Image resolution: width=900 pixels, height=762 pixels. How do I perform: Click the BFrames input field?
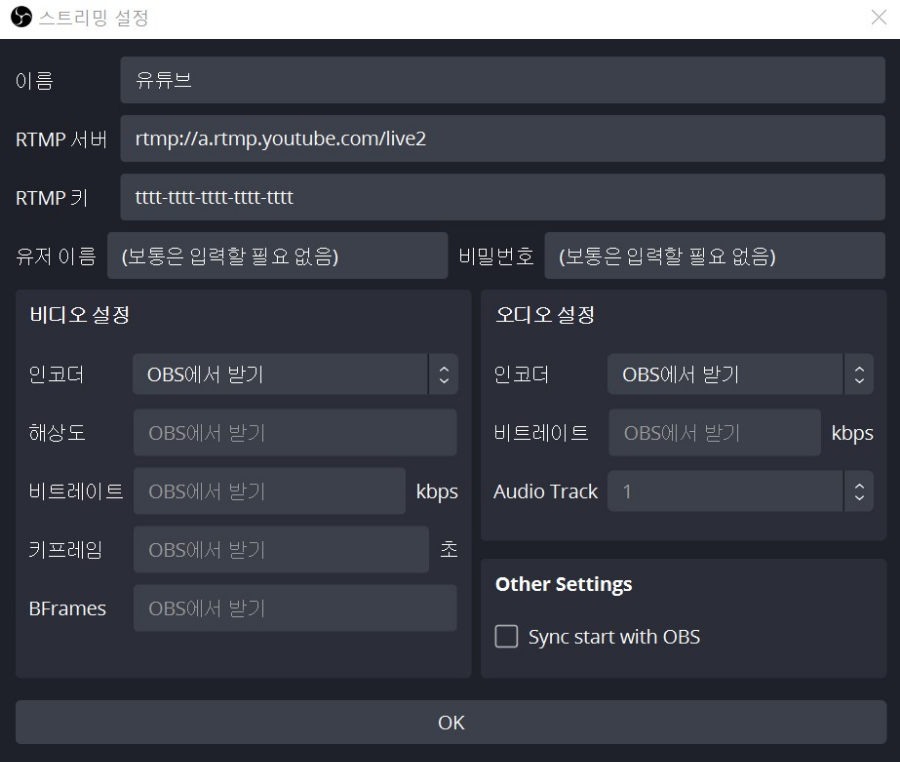pyautogui.click(x=295, y=608)
